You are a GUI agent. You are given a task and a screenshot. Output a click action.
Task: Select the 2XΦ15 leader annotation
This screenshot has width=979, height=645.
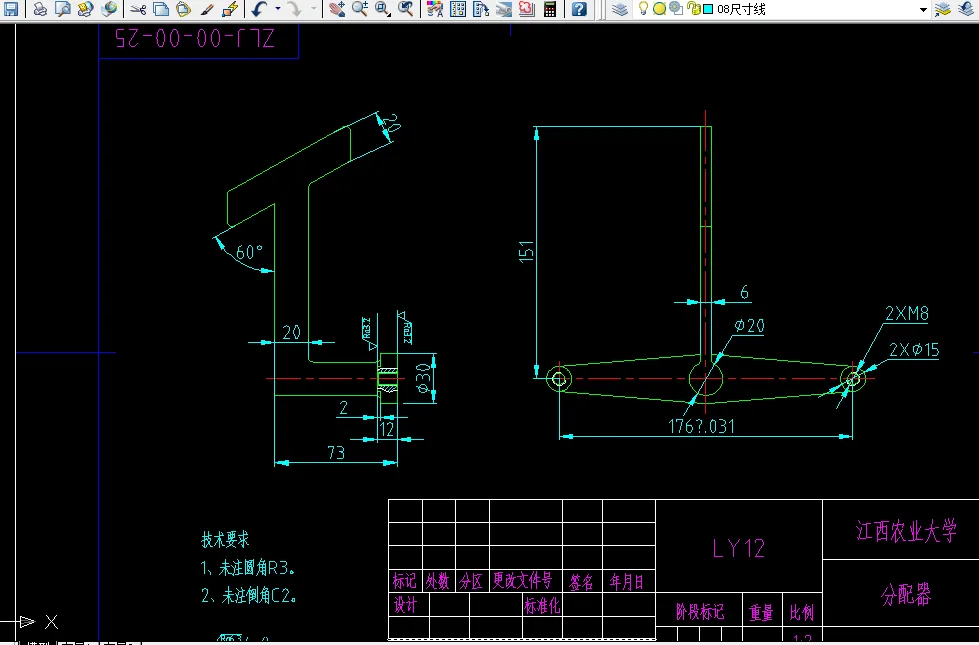[914, 350]
